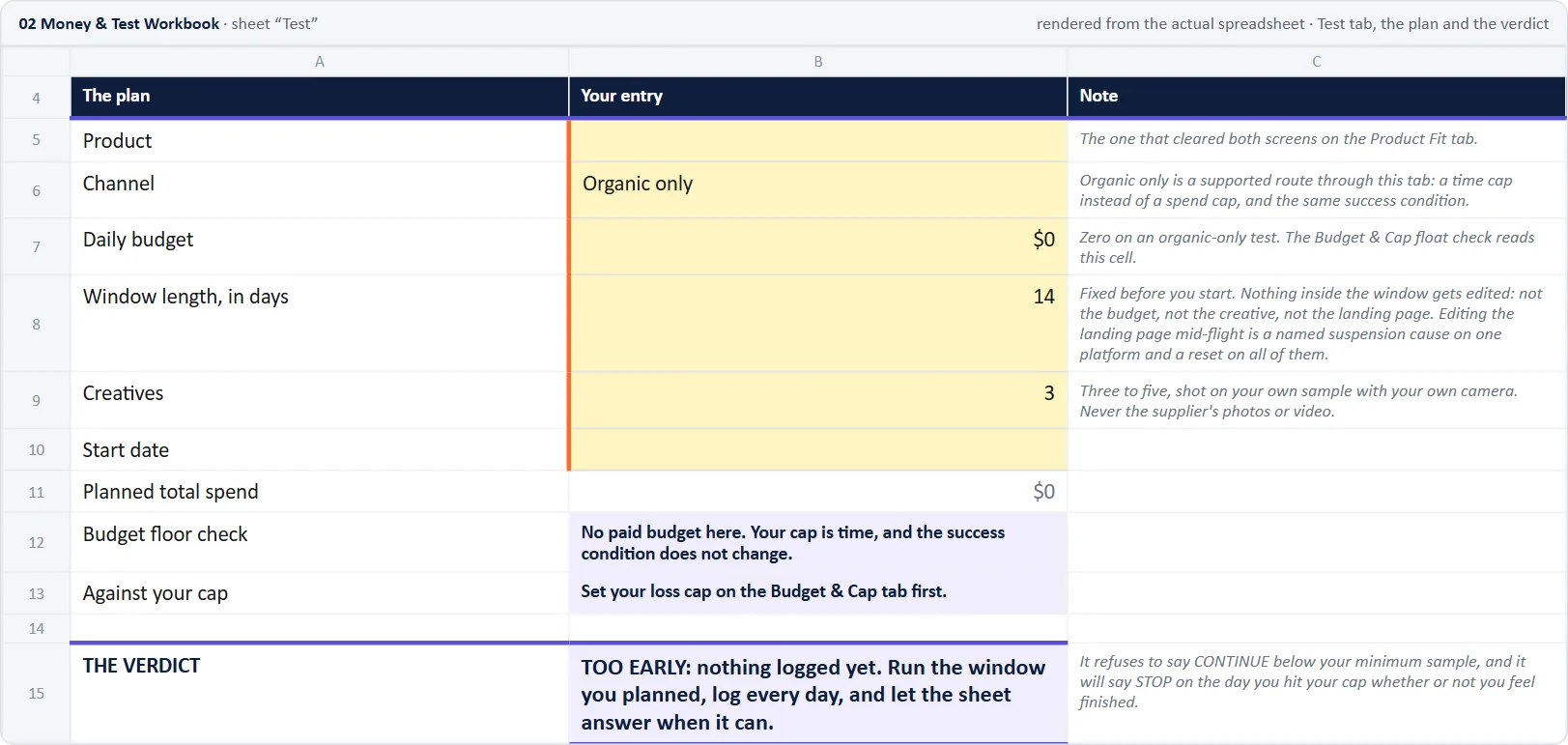This screenshot has width=1568, height=745.
Task: Click the note 'It refuses to say CONTINUE'
Action: pos(1307,681)
